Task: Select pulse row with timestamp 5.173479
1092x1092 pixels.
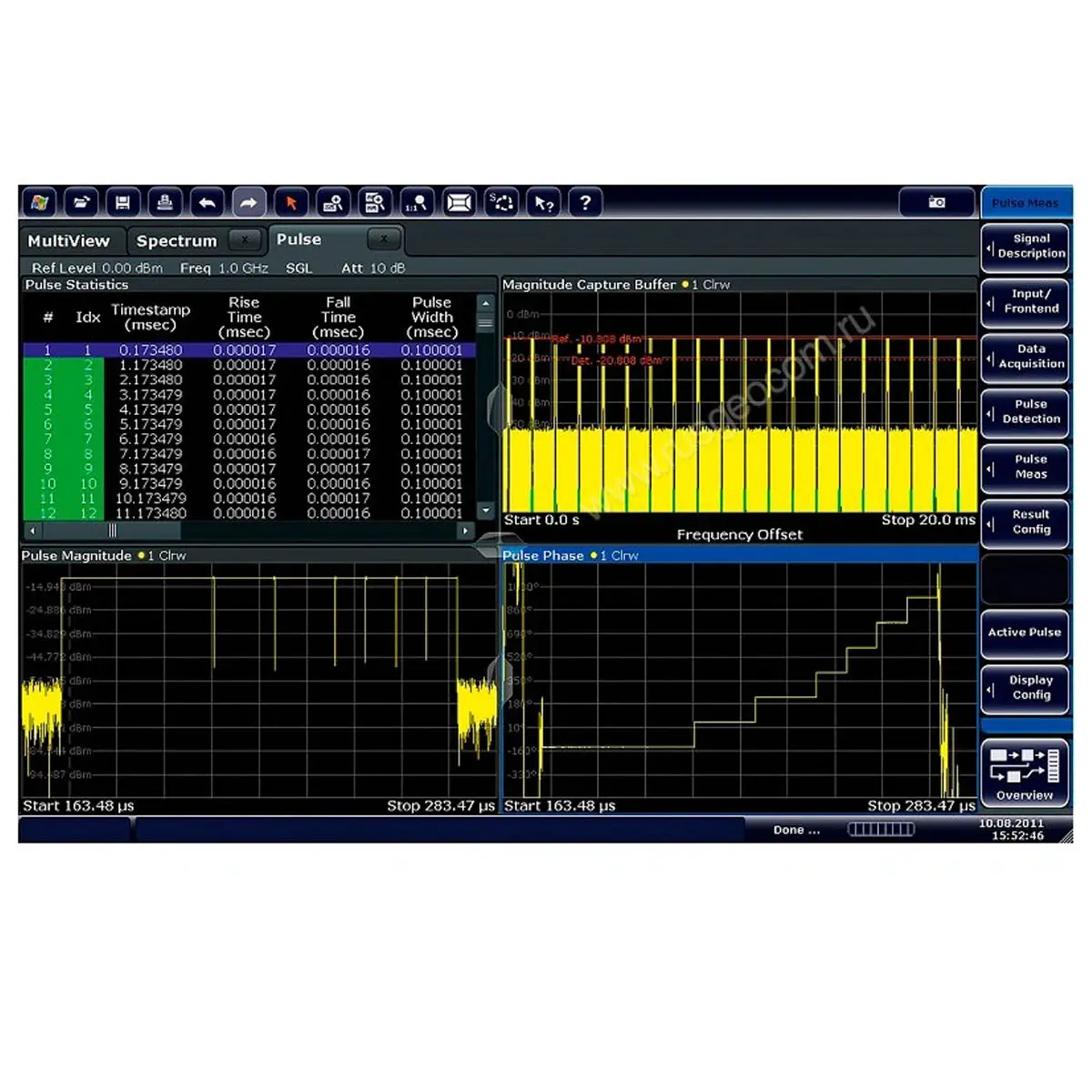Action: (x=150, y=424)
